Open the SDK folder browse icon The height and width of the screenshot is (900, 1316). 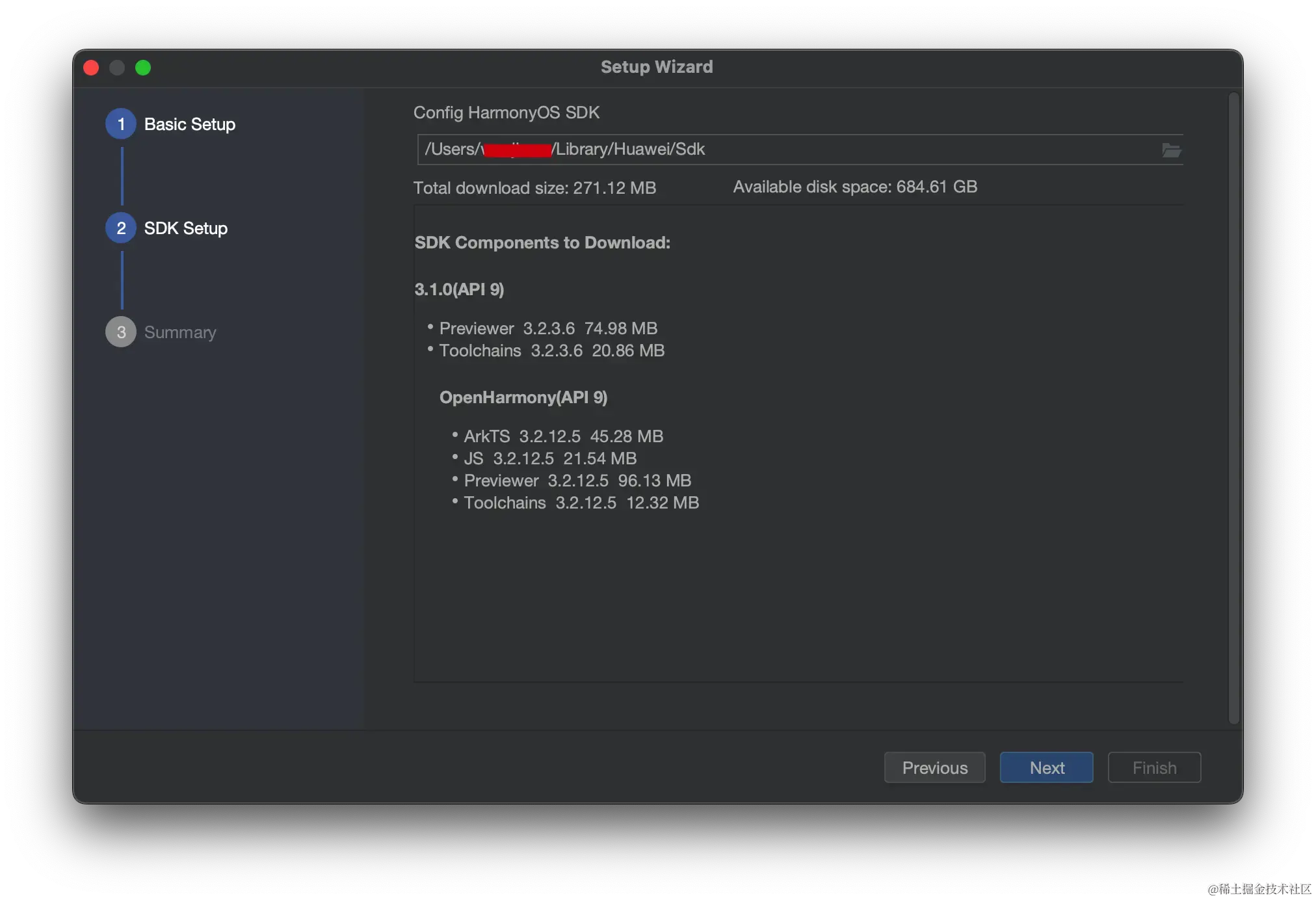click(1171, 150)
